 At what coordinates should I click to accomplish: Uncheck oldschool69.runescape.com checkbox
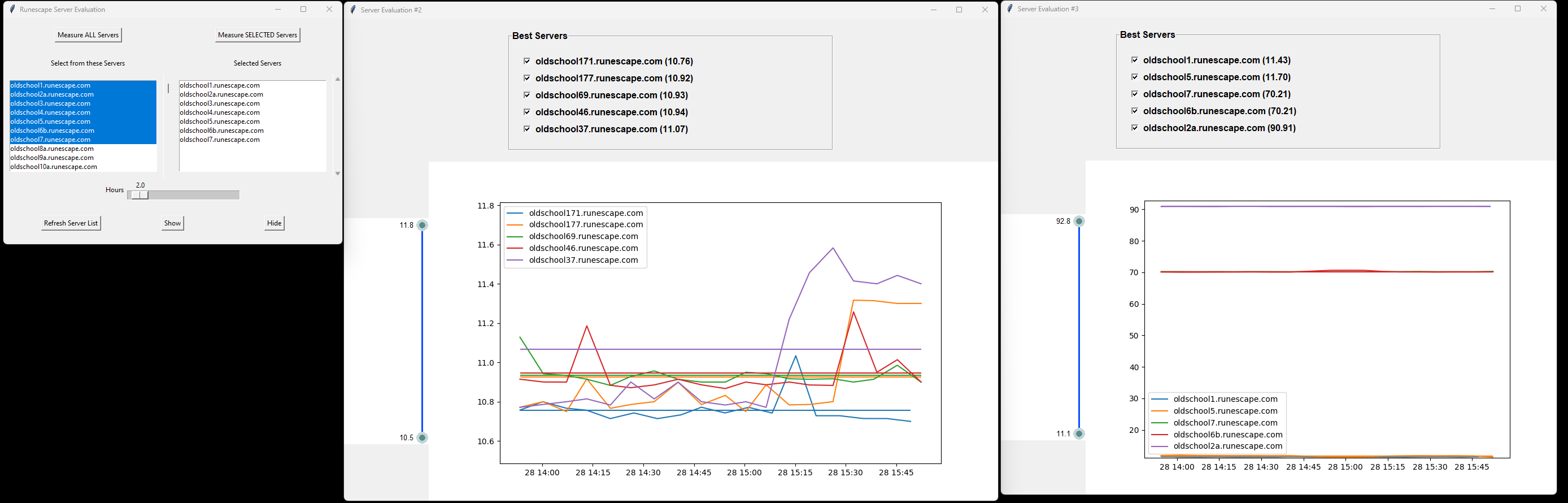tap(527, 95)
